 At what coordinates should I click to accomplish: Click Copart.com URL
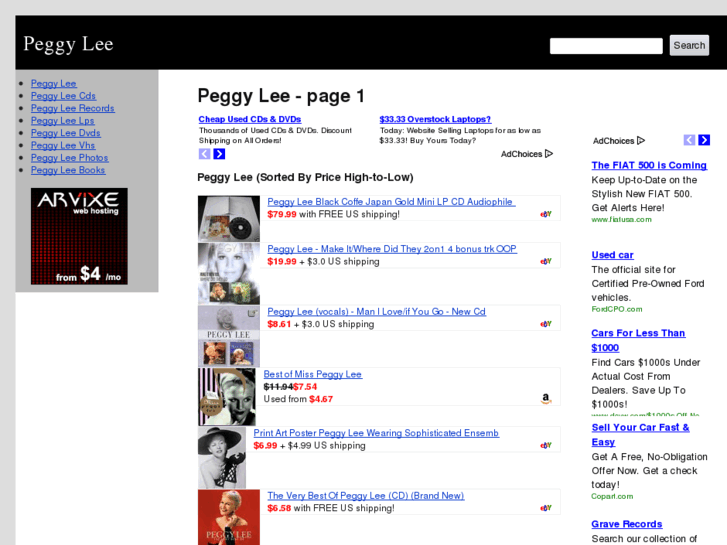(612, 496)
